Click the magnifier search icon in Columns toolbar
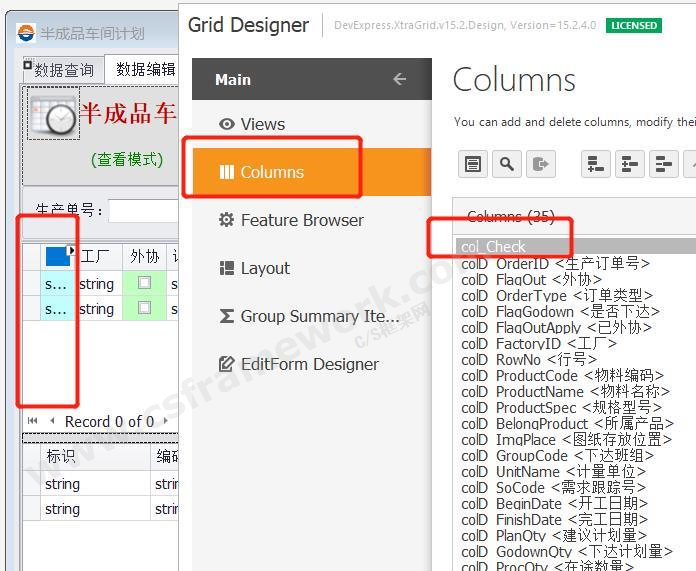The height and width of the screenshot is (571, 696). [507, 164]
